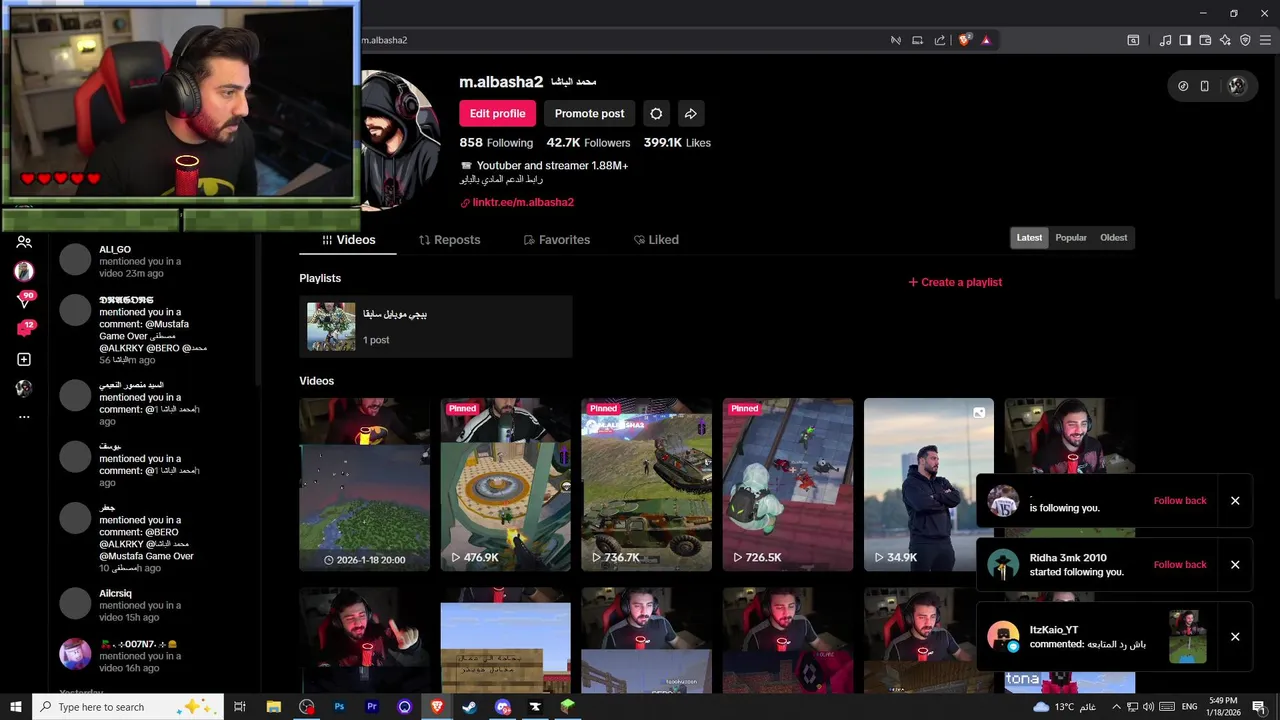Image resolution: width=1280 pixels, height=720 pixels.
Task: Open the Leo AI sparkle icon
Action: click(x=1225, y=40)
